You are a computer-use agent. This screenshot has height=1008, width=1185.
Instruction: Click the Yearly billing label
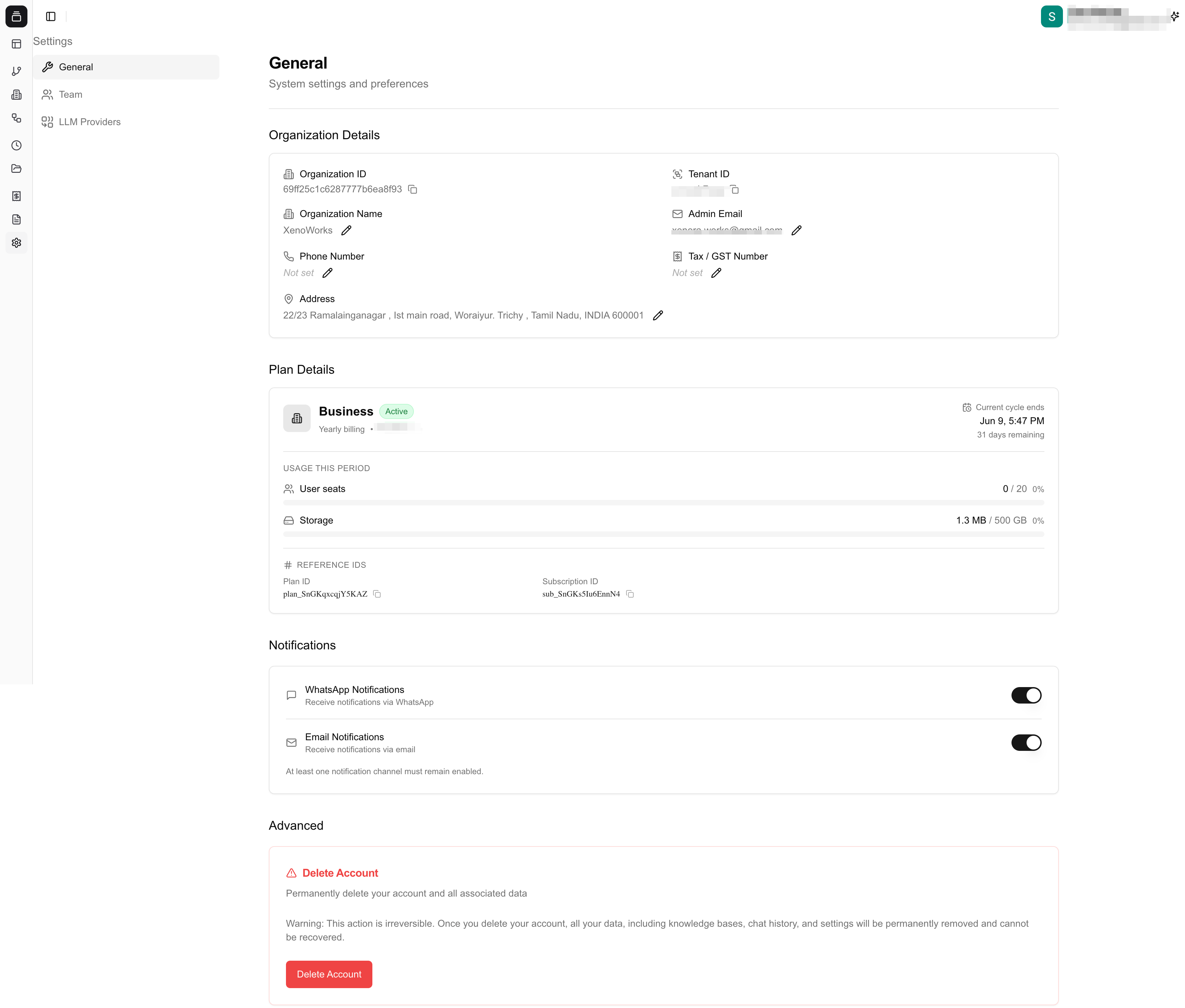click(342, 430)
